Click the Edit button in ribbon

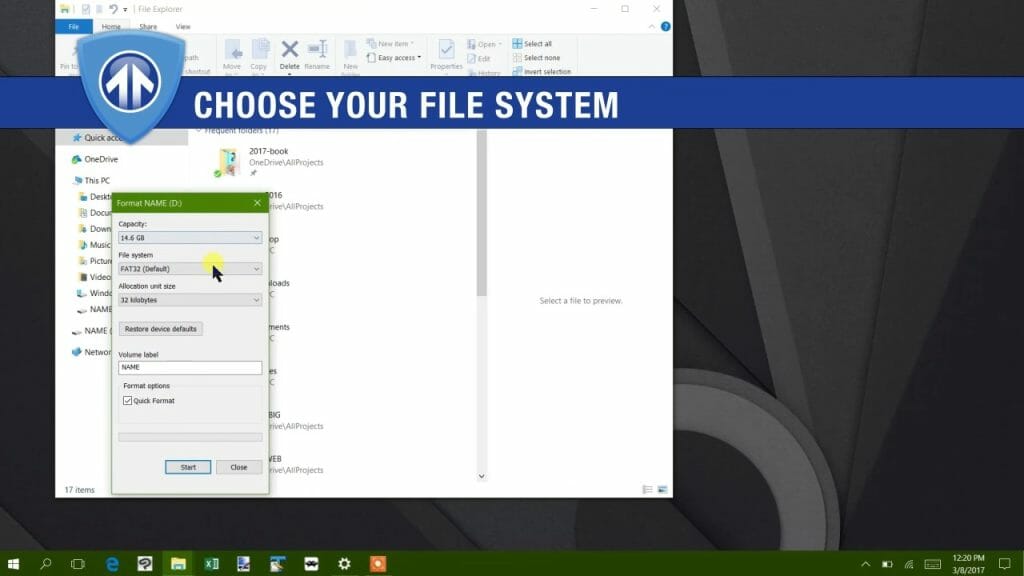[x=479, y=58]
